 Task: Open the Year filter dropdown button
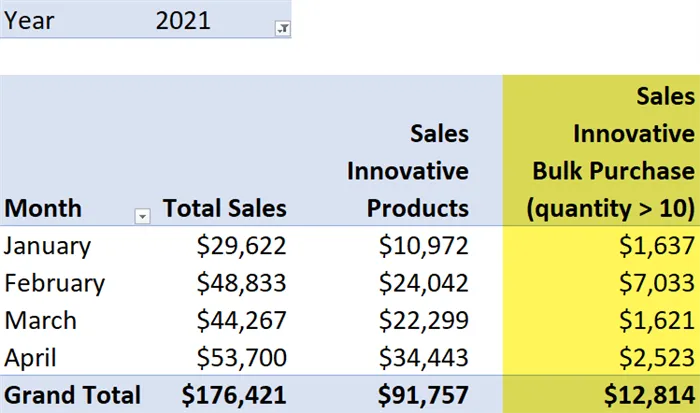click(x=282, y=29)
